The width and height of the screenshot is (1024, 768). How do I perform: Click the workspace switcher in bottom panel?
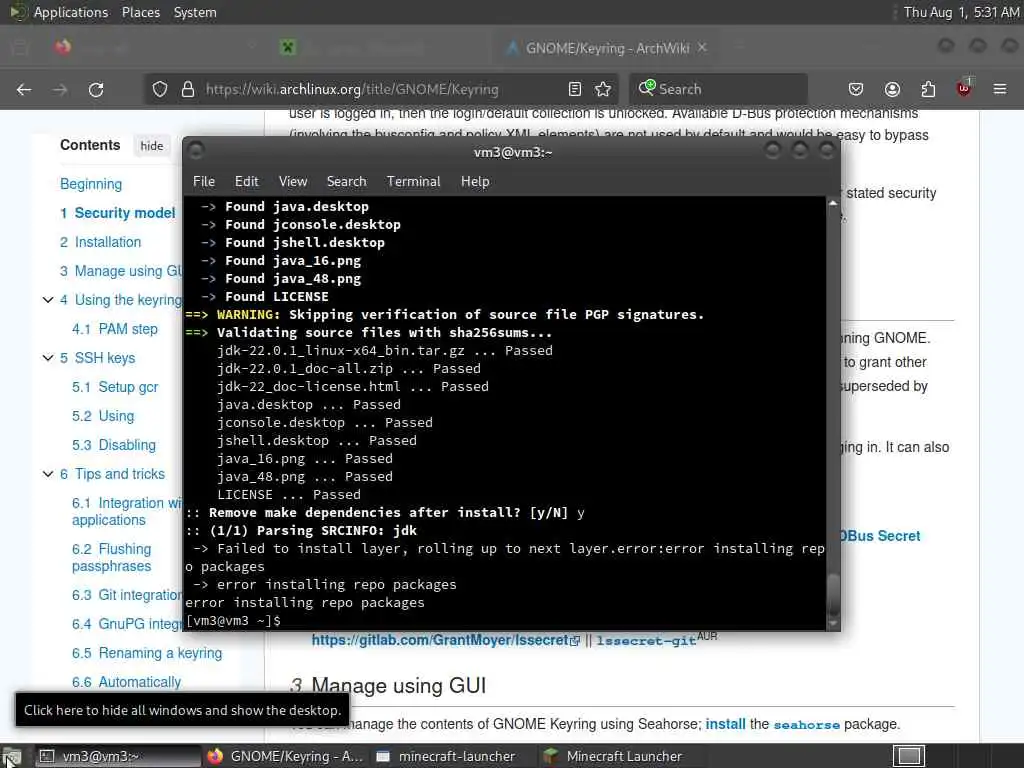[909, 756]
